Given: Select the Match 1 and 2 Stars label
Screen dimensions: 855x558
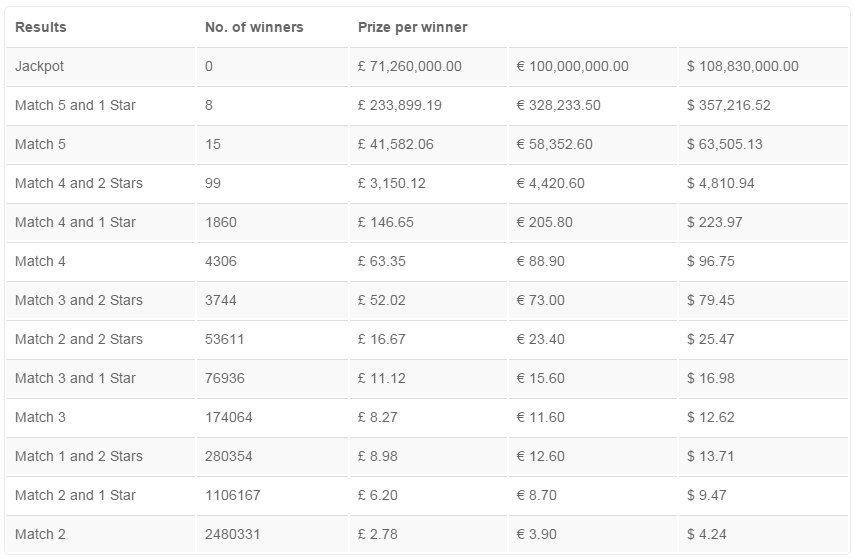Looking at the screenshot, I should [79, 457].
